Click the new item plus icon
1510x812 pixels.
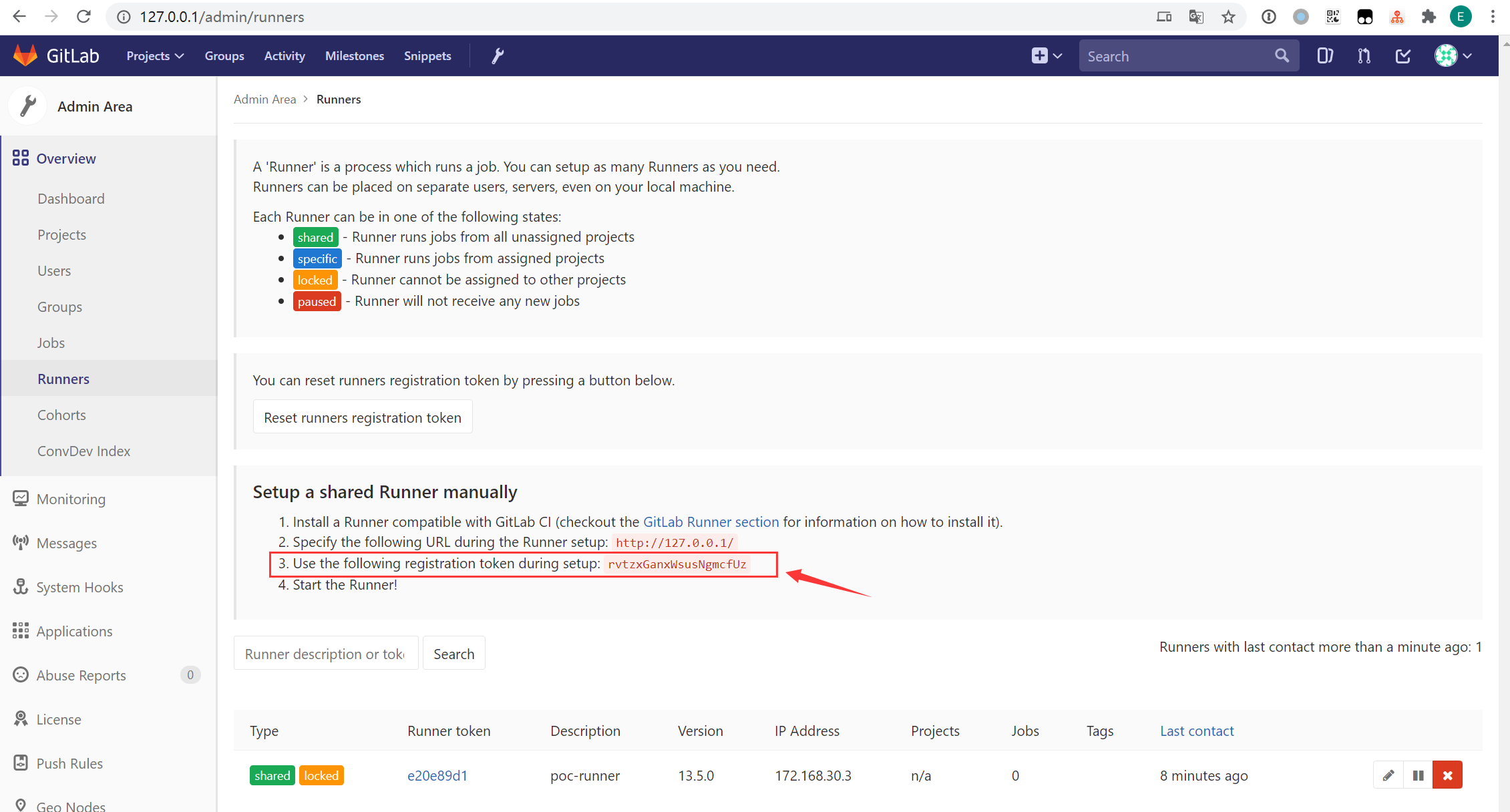[x=1039, y=56]
